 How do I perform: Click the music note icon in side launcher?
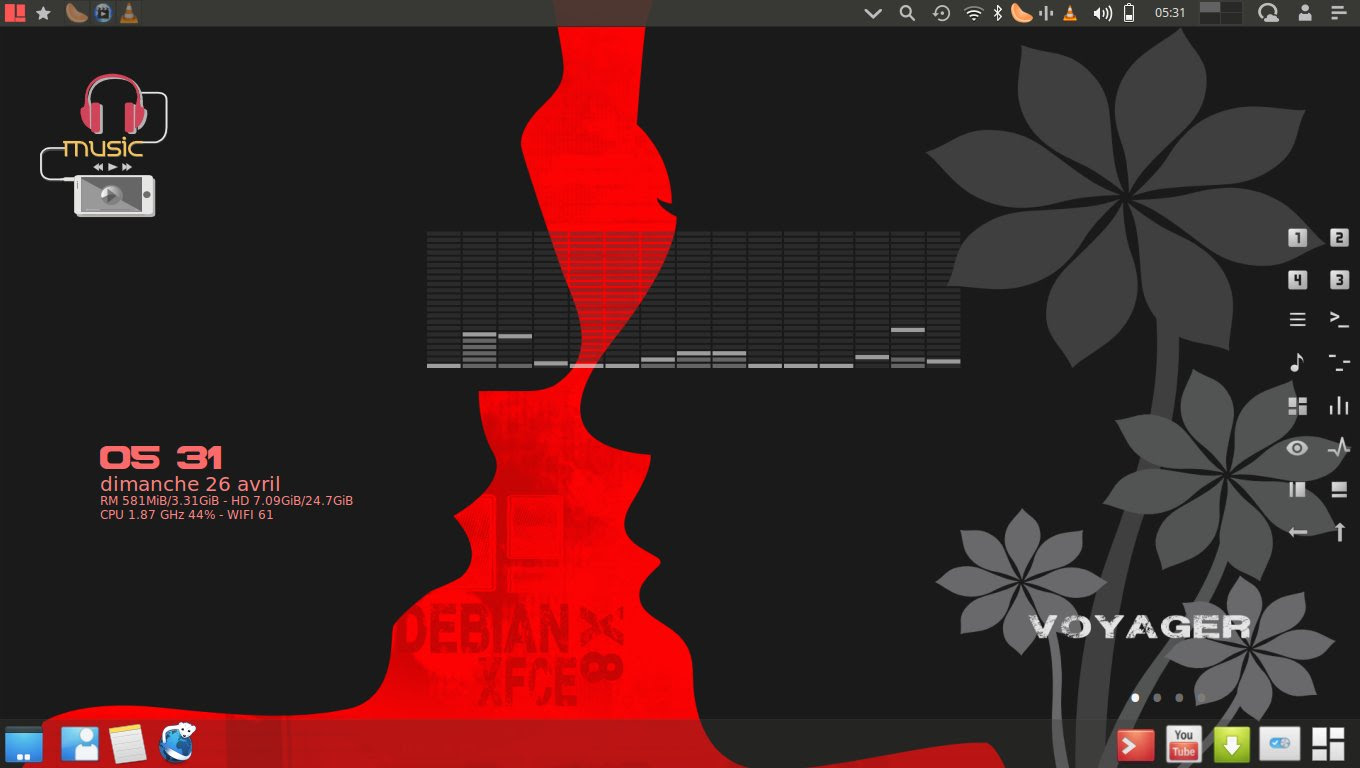click(1297, 362)
